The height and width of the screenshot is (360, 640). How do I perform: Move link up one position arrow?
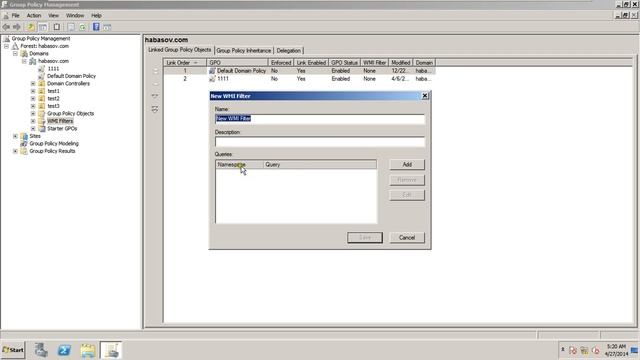[155, 84]
